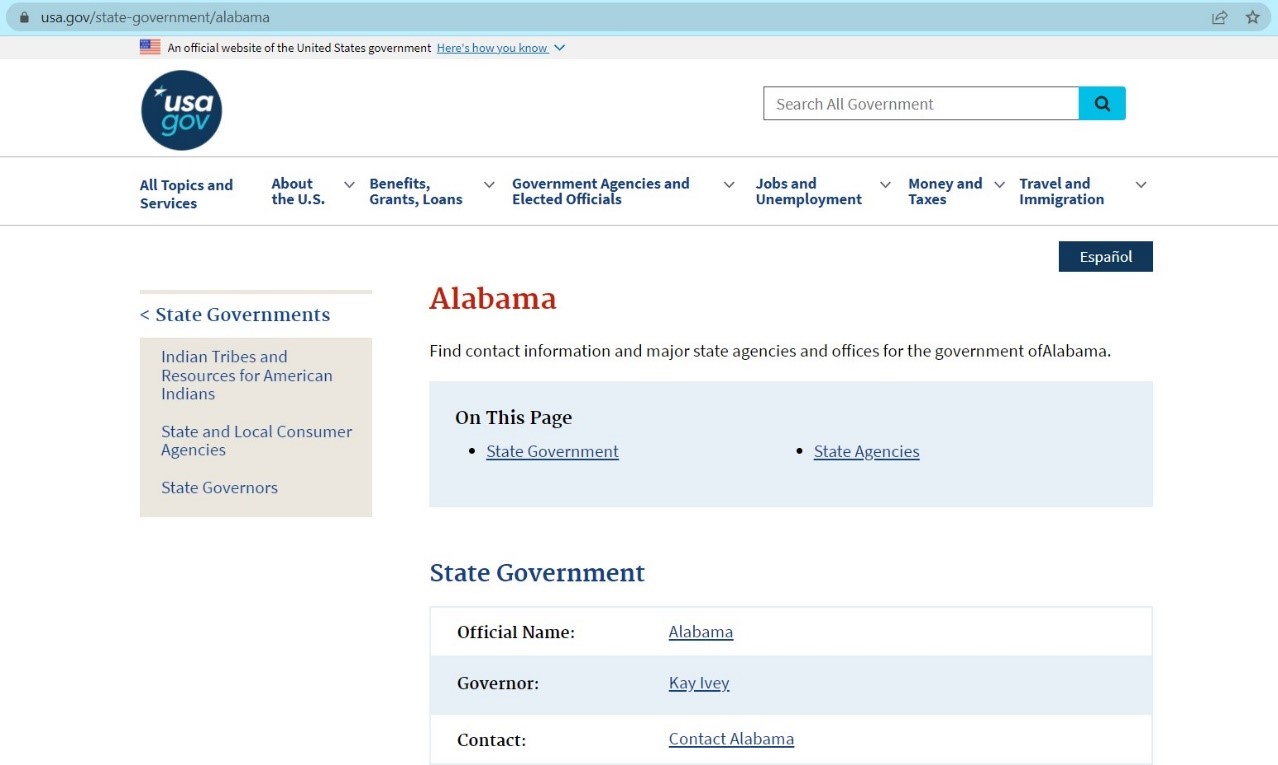Click the share icon in address bar

(1220, 17)
